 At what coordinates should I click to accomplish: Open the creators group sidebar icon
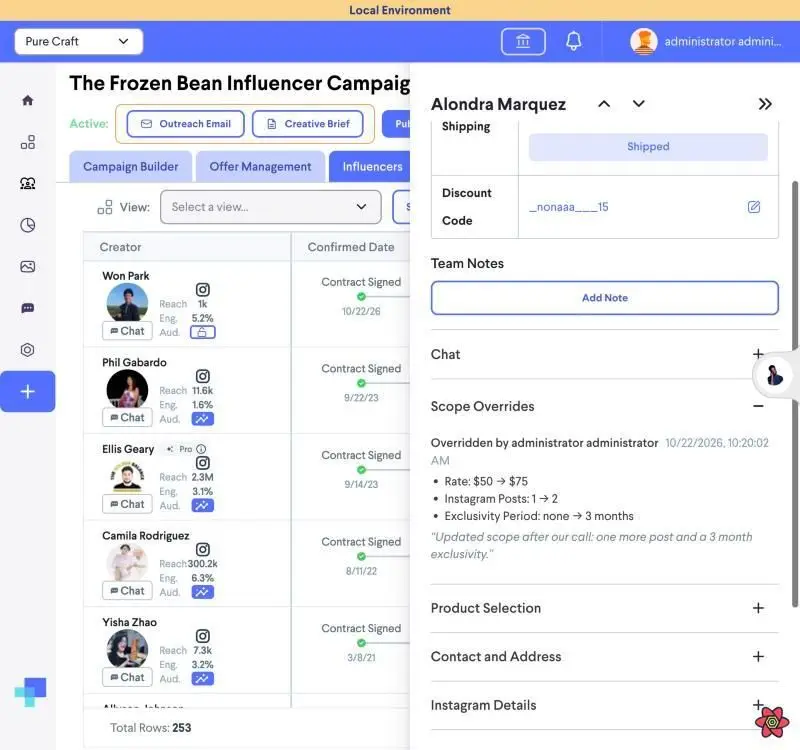[28, 183]
